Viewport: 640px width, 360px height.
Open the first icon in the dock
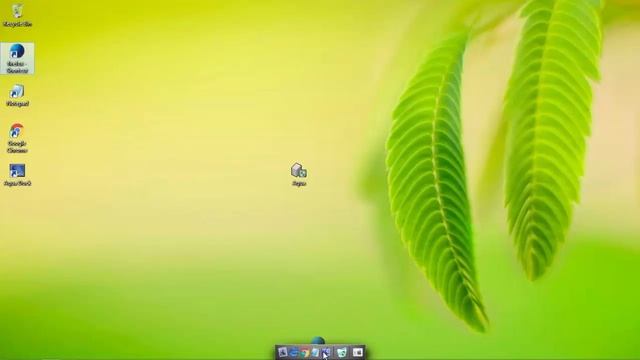(283, 352)
